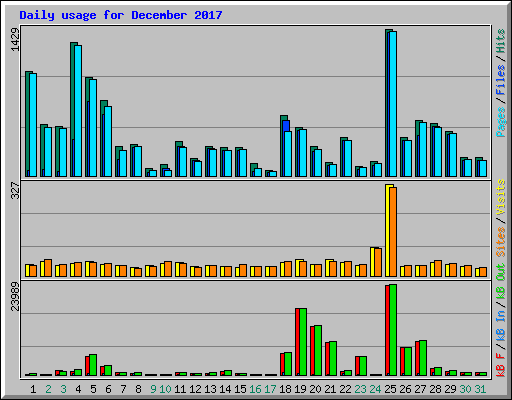The image size is (512, 400).
Task: Click day label 1 on the x-axis
Action: point(33,389)
